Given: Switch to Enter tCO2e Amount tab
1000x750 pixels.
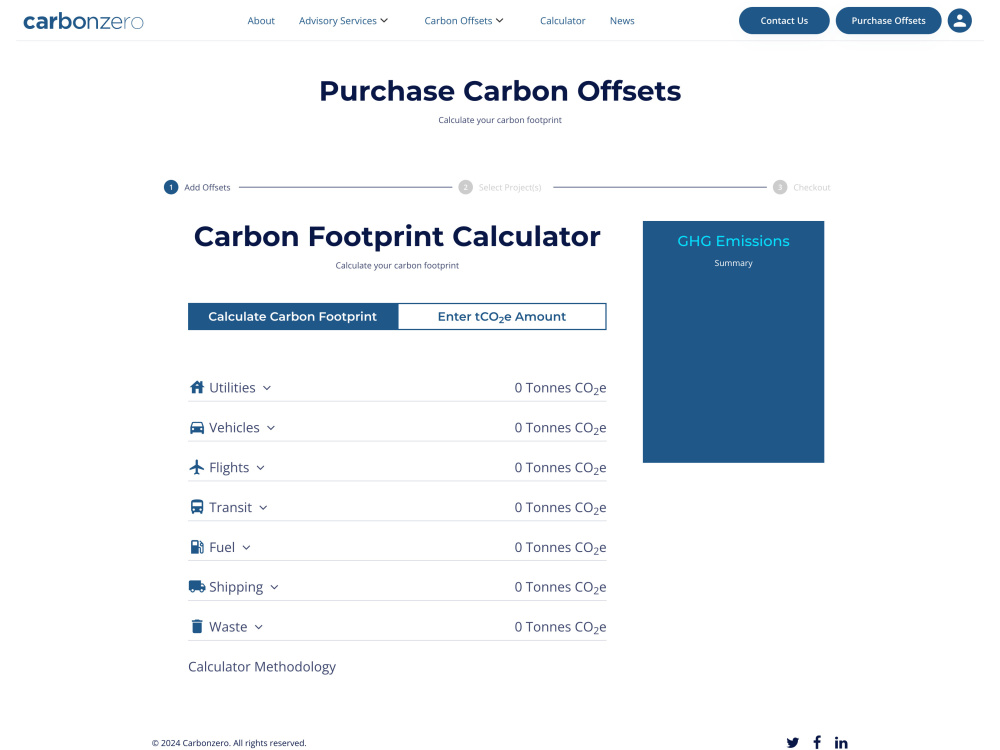Looking at the screenshot, I should 502,317.
